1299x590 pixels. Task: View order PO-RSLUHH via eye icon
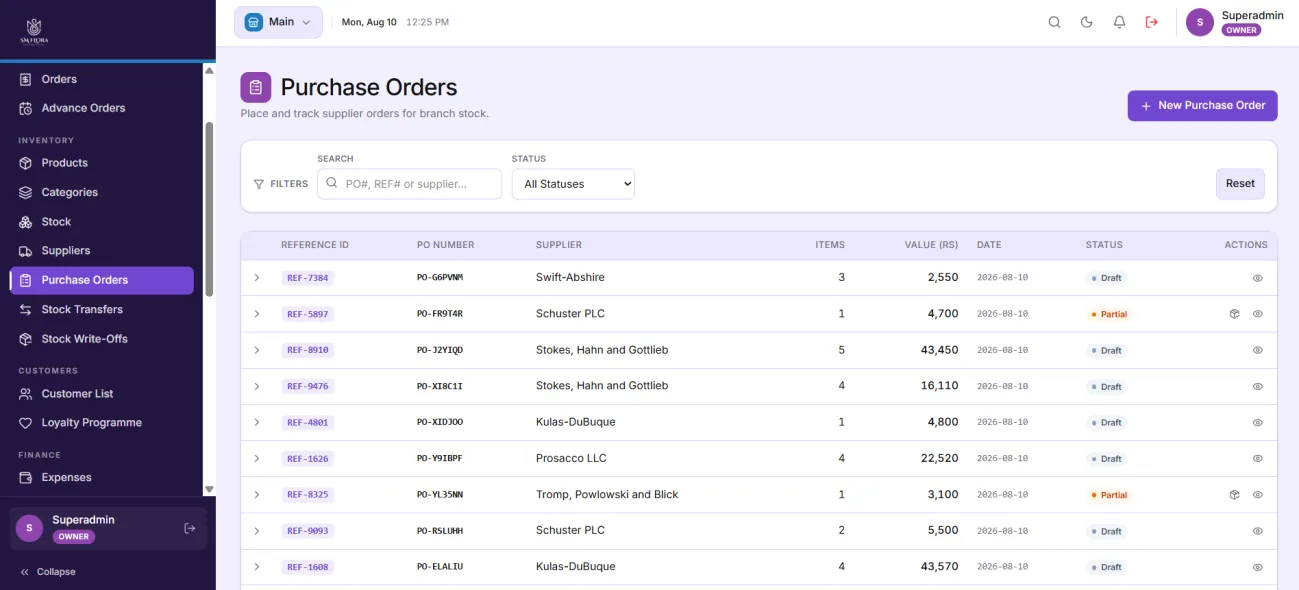pyautogui.click(x=1258, y=531)
